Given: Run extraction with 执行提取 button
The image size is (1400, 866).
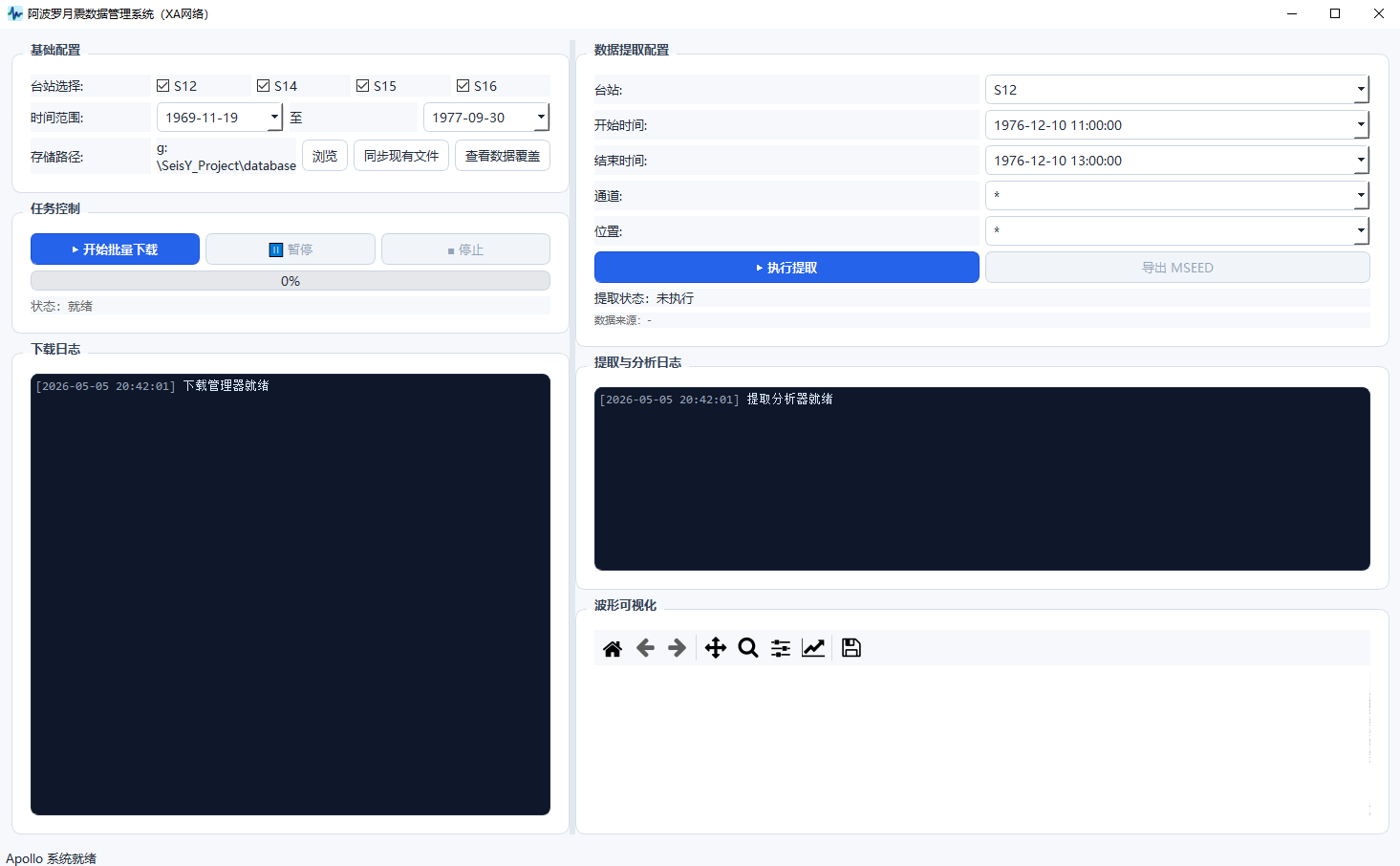Looking at the screenshot, I should [x=786, y=268].
